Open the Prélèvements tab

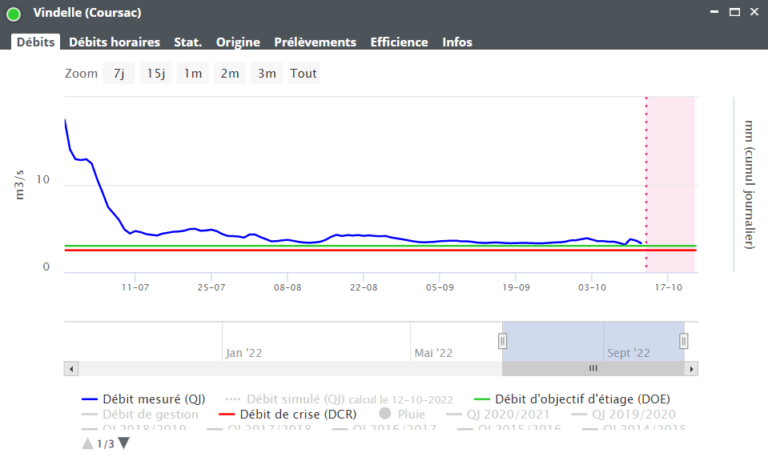click(x=315, y=42)
